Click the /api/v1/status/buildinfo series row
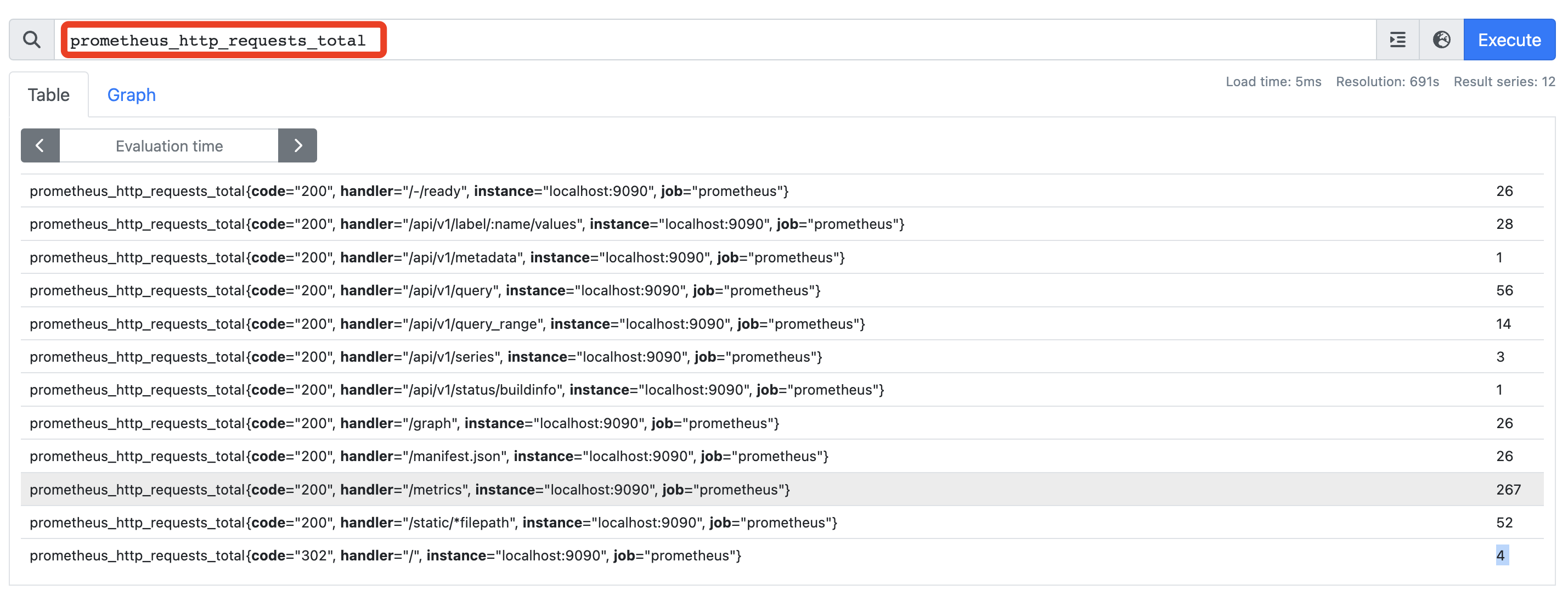This screenshot has width=1568, height=595. click(782, 390)
